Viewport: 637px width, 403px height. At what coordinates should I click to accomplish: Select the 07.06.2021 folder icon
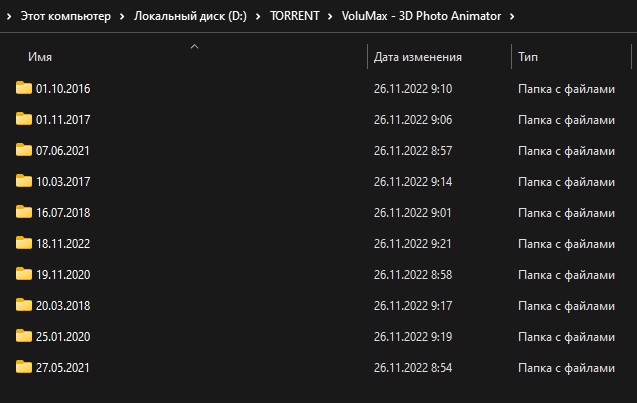[24, 150]
